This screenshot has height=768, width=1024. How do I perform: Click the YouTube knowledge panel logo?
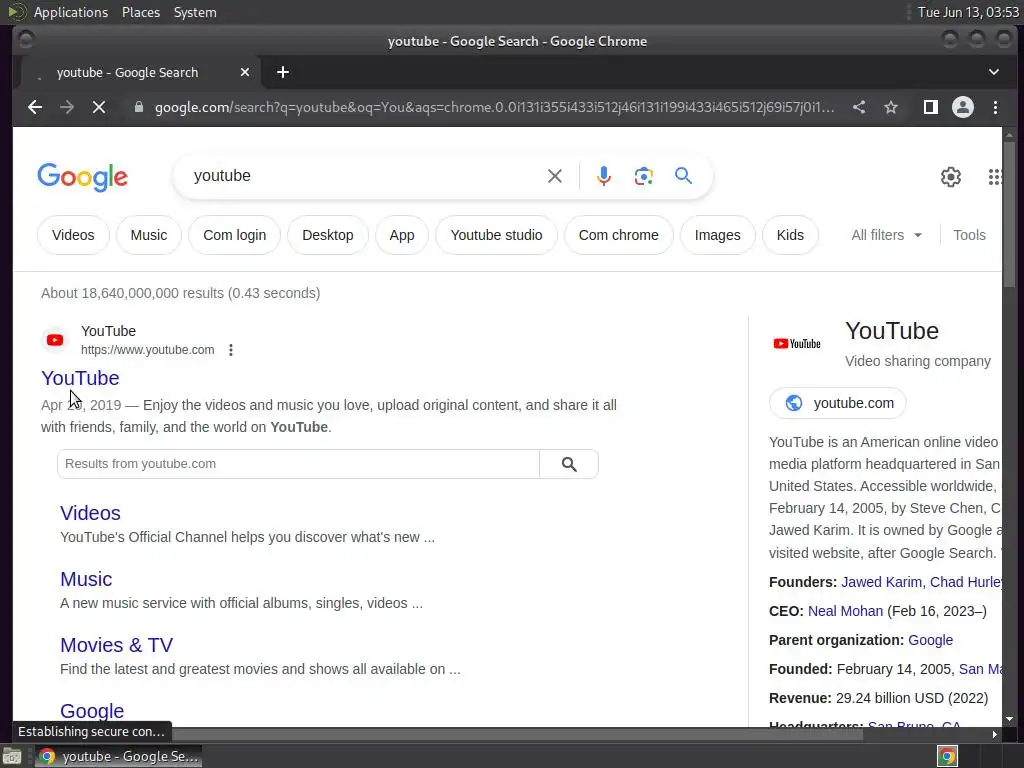click(797, 344)
